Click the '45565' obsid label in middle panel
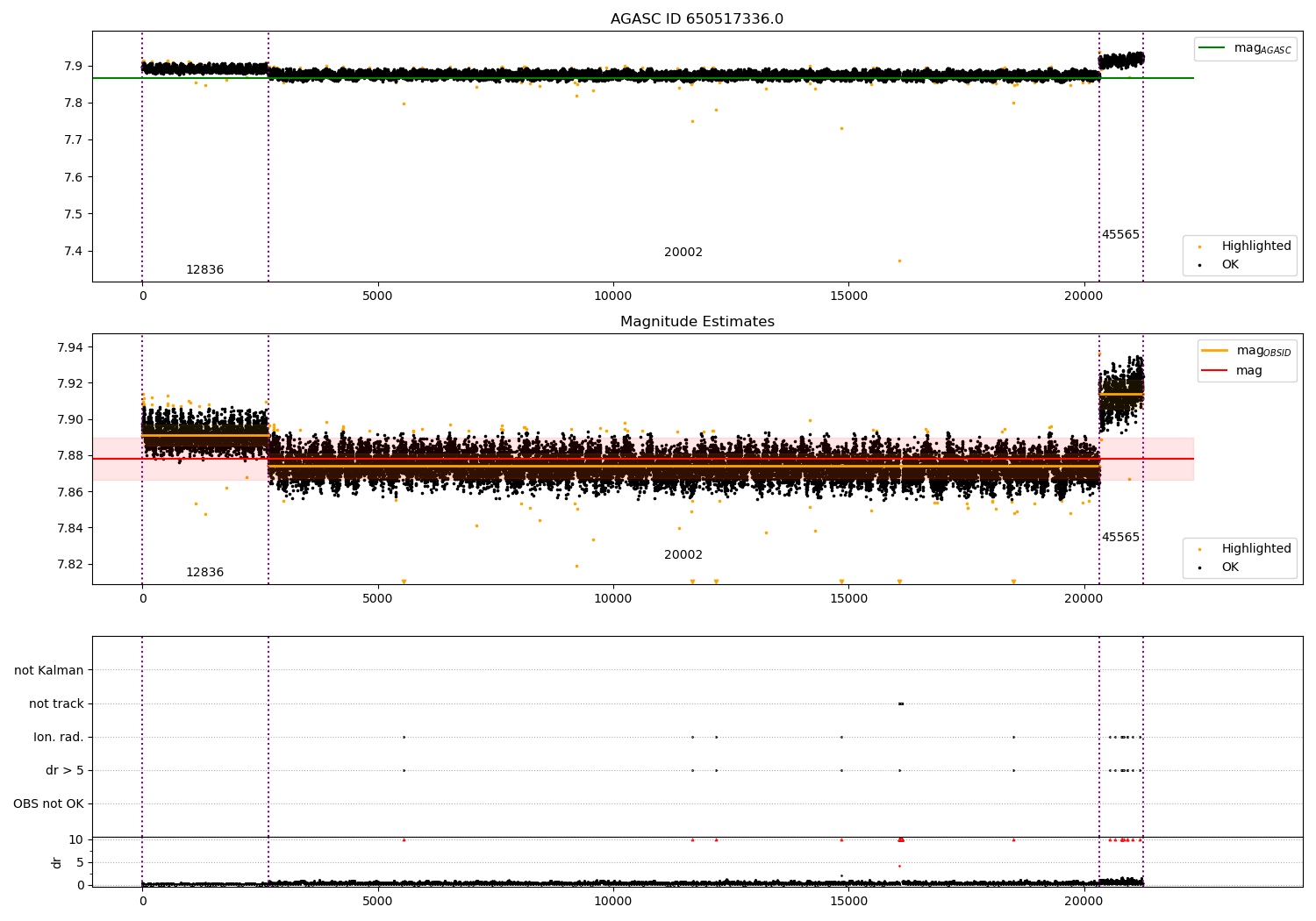The image size is (1316, 921). click(1120, 538)
